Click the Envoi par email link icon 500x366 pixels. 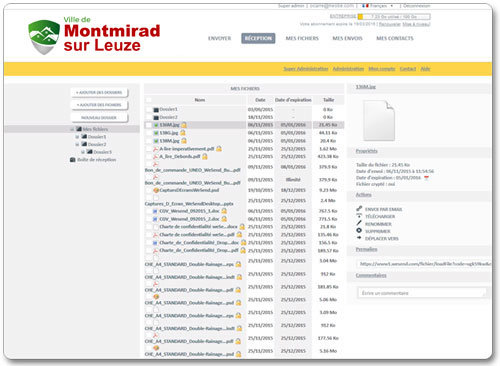point(359,209)
